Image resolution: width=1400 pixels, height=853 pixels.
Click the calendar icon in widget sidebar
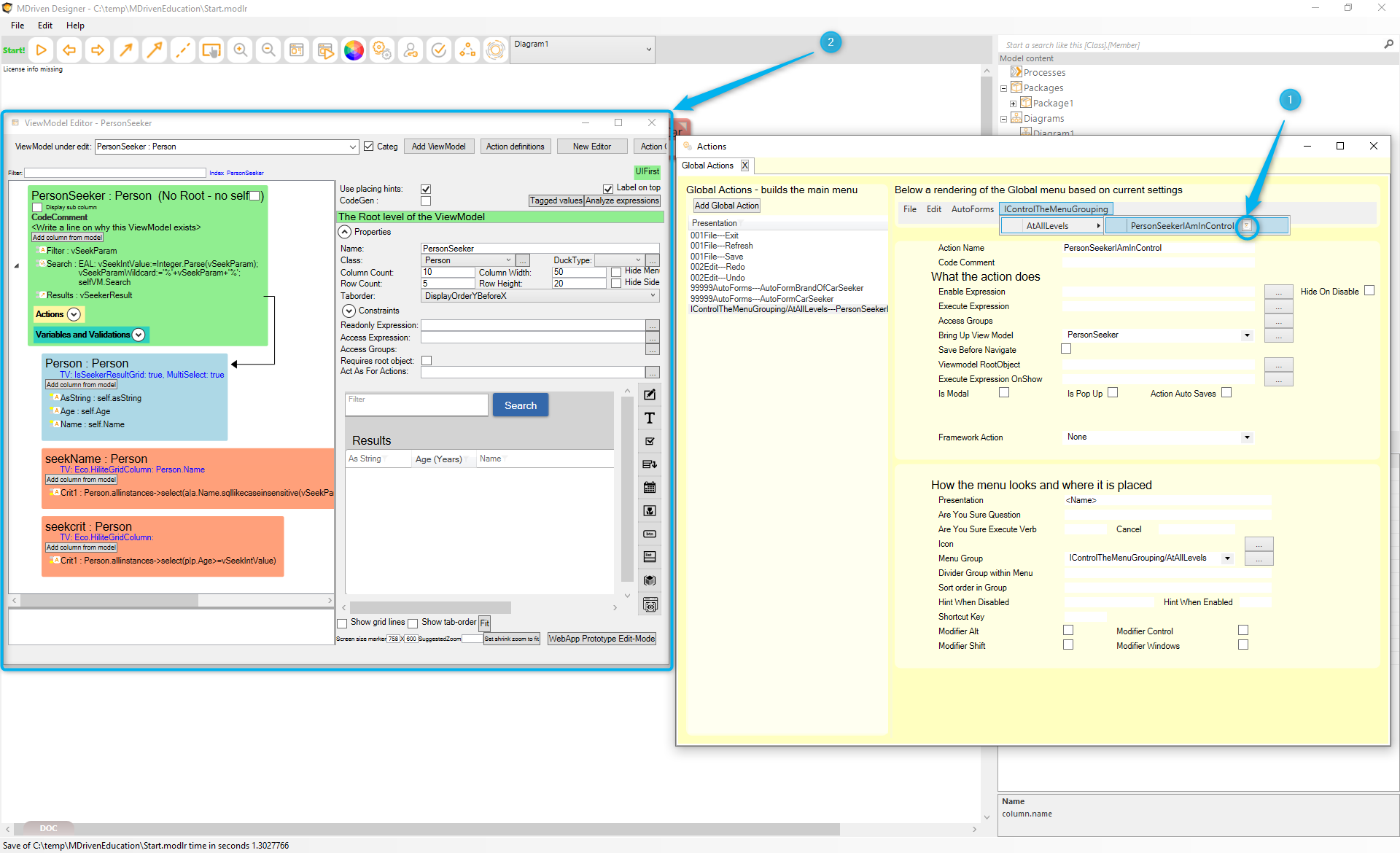tap(649, 487)
